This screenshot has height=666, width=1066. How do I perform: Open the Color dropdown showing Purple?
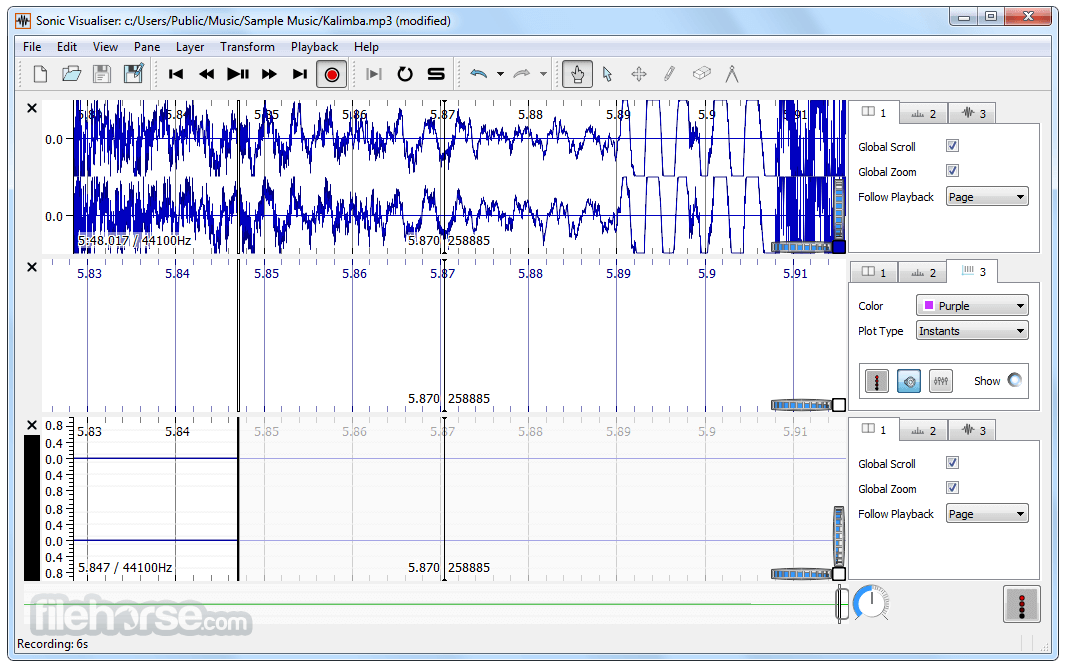click(972, 306)
